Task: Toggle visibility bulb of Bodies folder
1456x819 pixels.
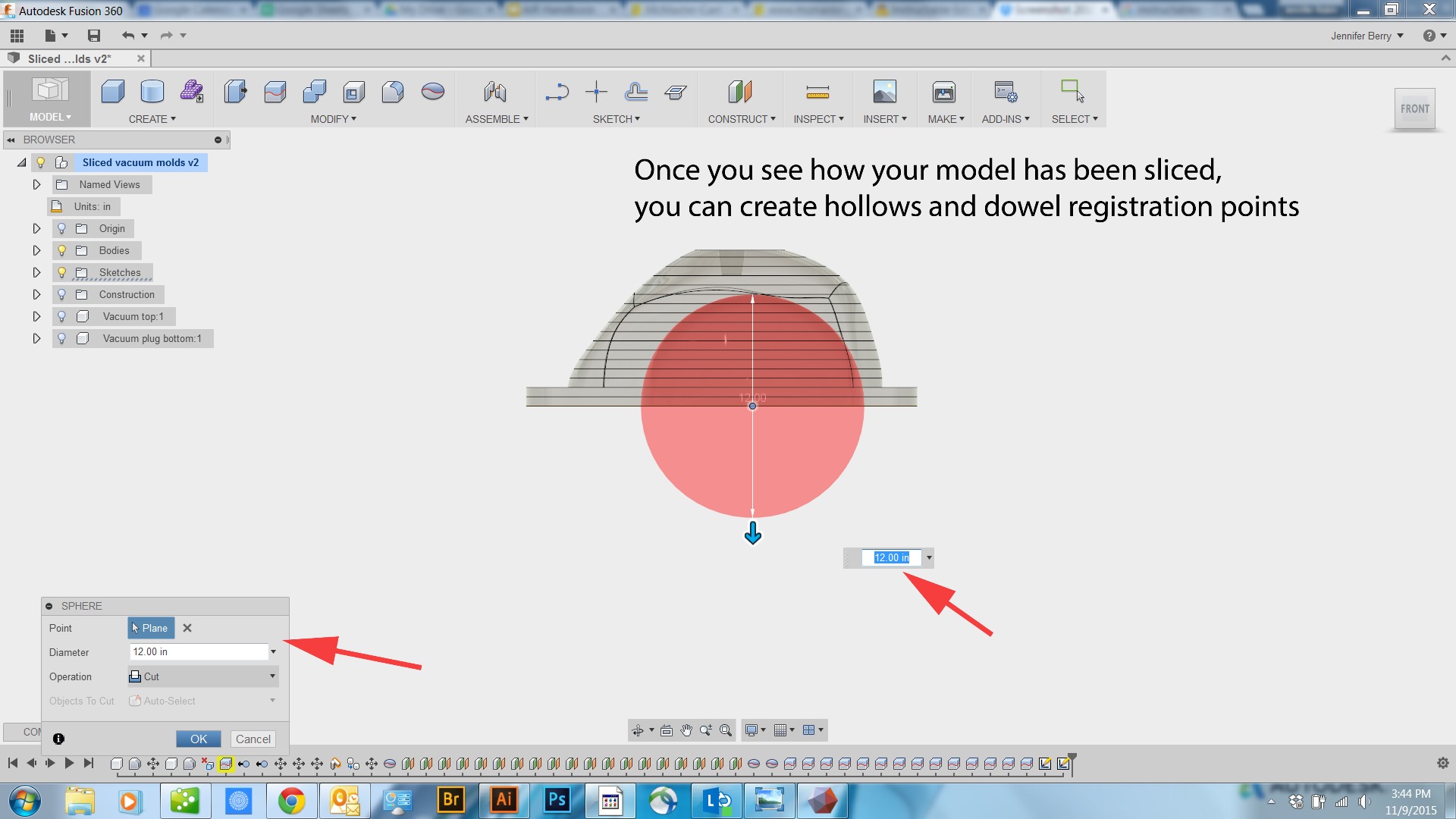Action: point(62,250)
